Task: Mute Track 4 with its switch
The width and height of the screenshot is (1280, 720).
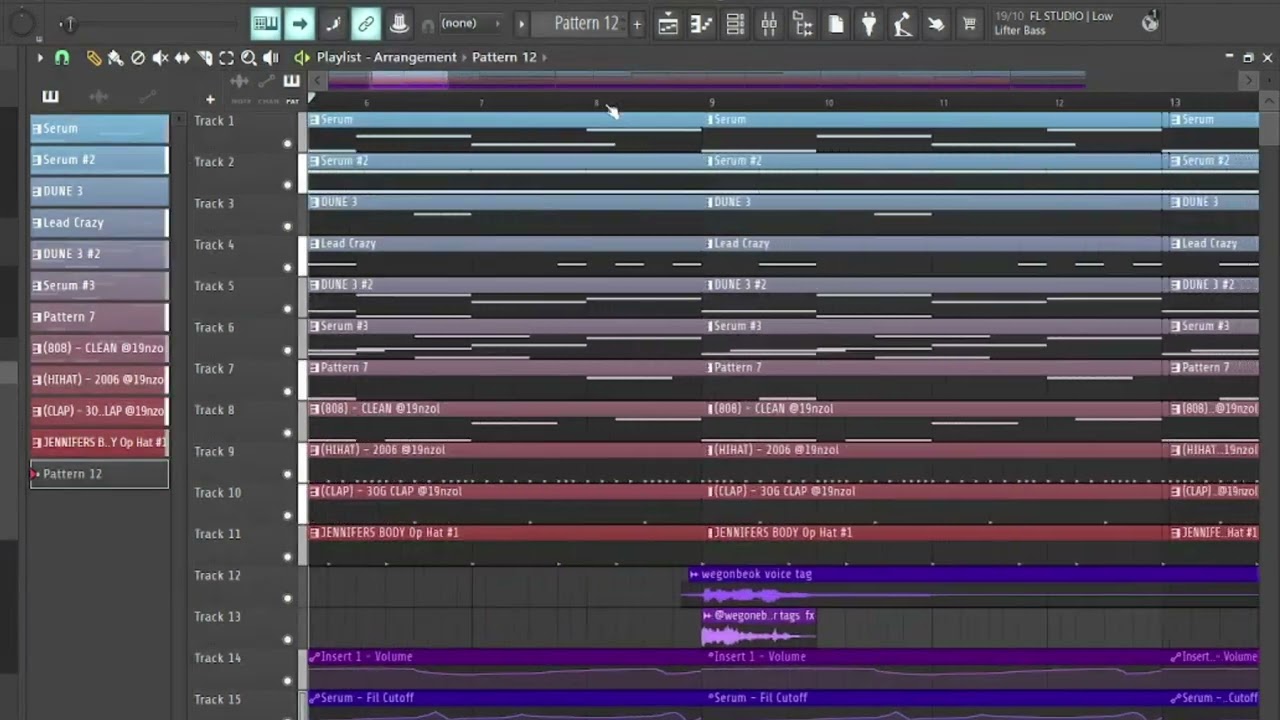Action: [288, 268]
